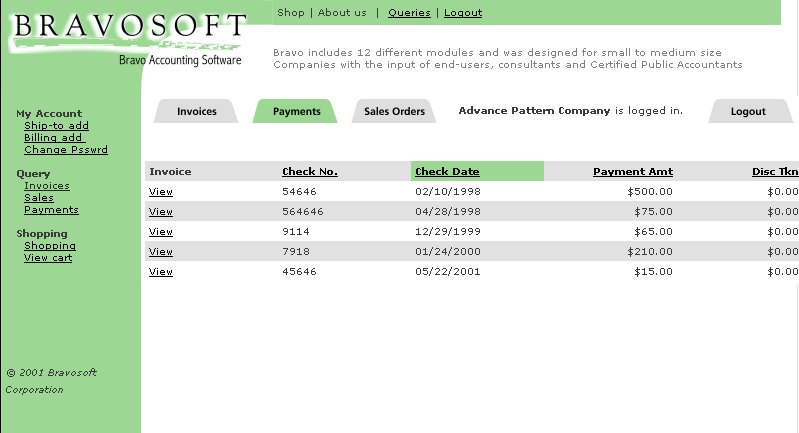Click Change Psswrd sidebar link

[65, 150]
